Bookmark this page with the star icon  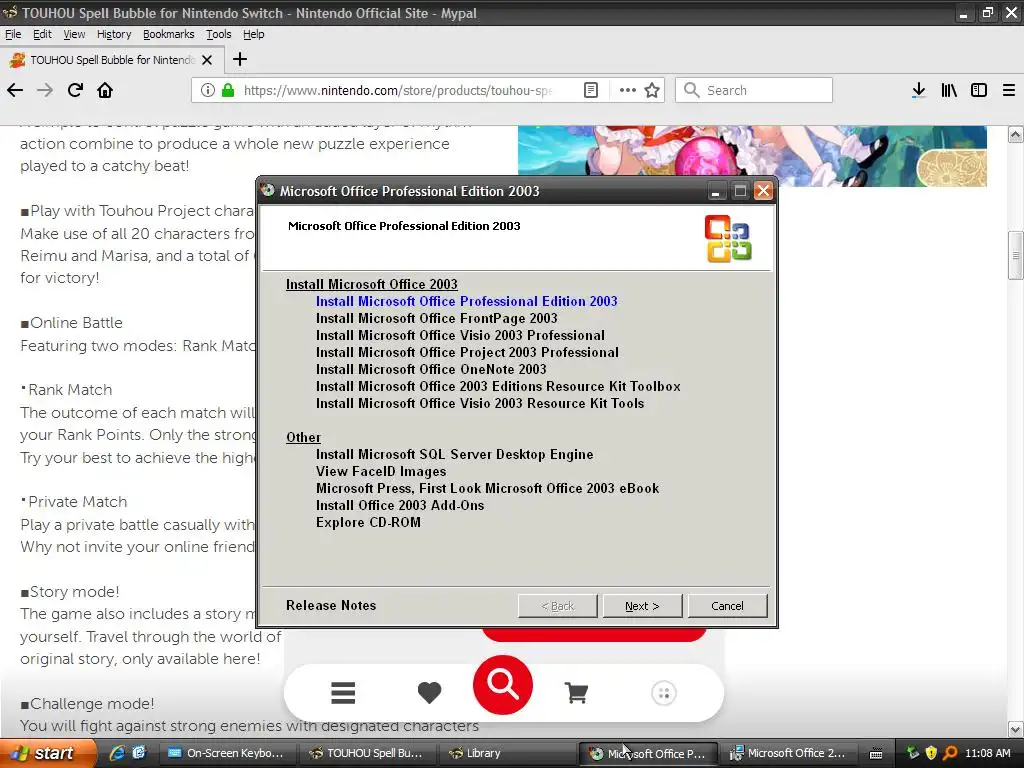(x=652, y=90)
